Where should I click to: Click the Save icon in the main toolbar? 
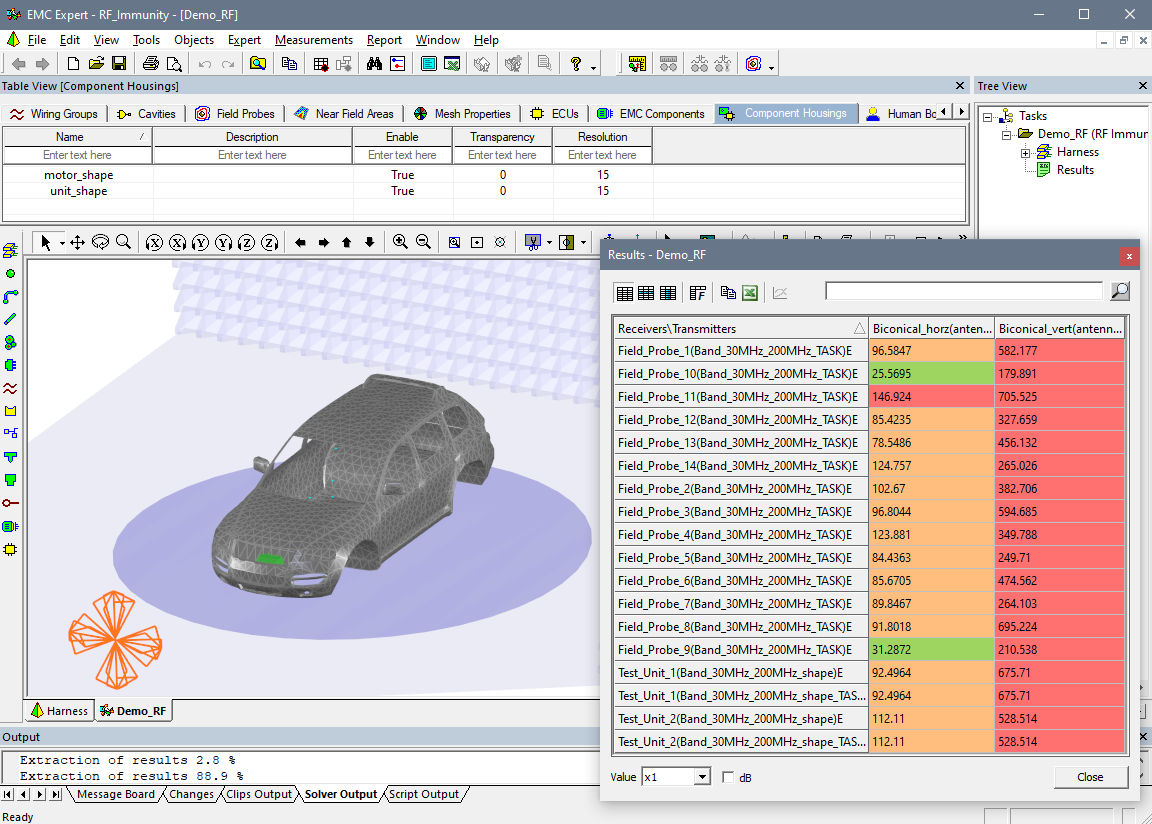point(119,64)
